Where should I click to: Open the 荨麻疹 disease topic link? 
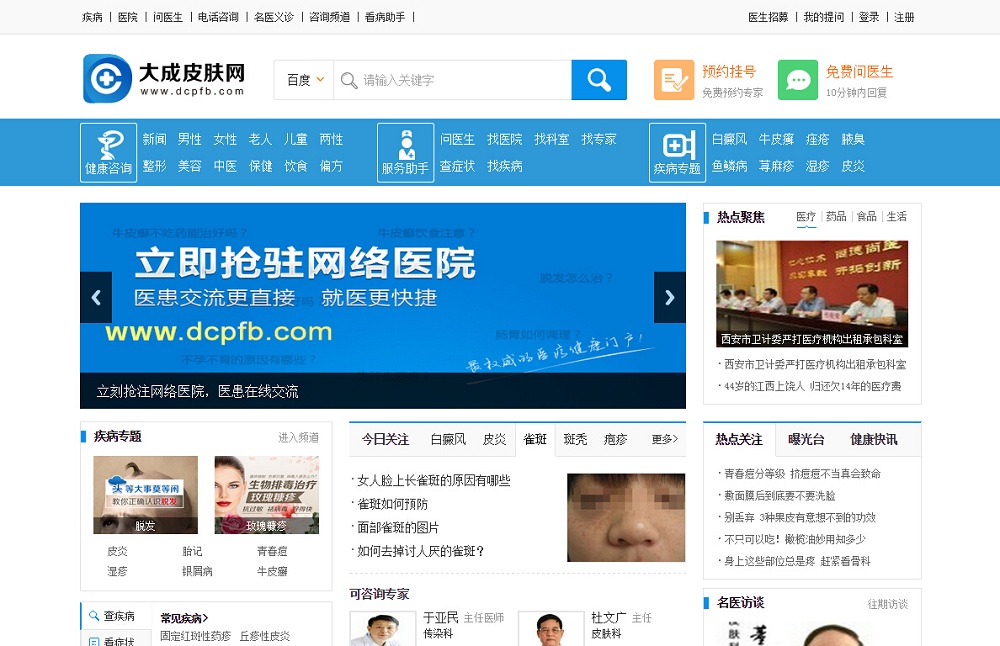click(776, 166)
